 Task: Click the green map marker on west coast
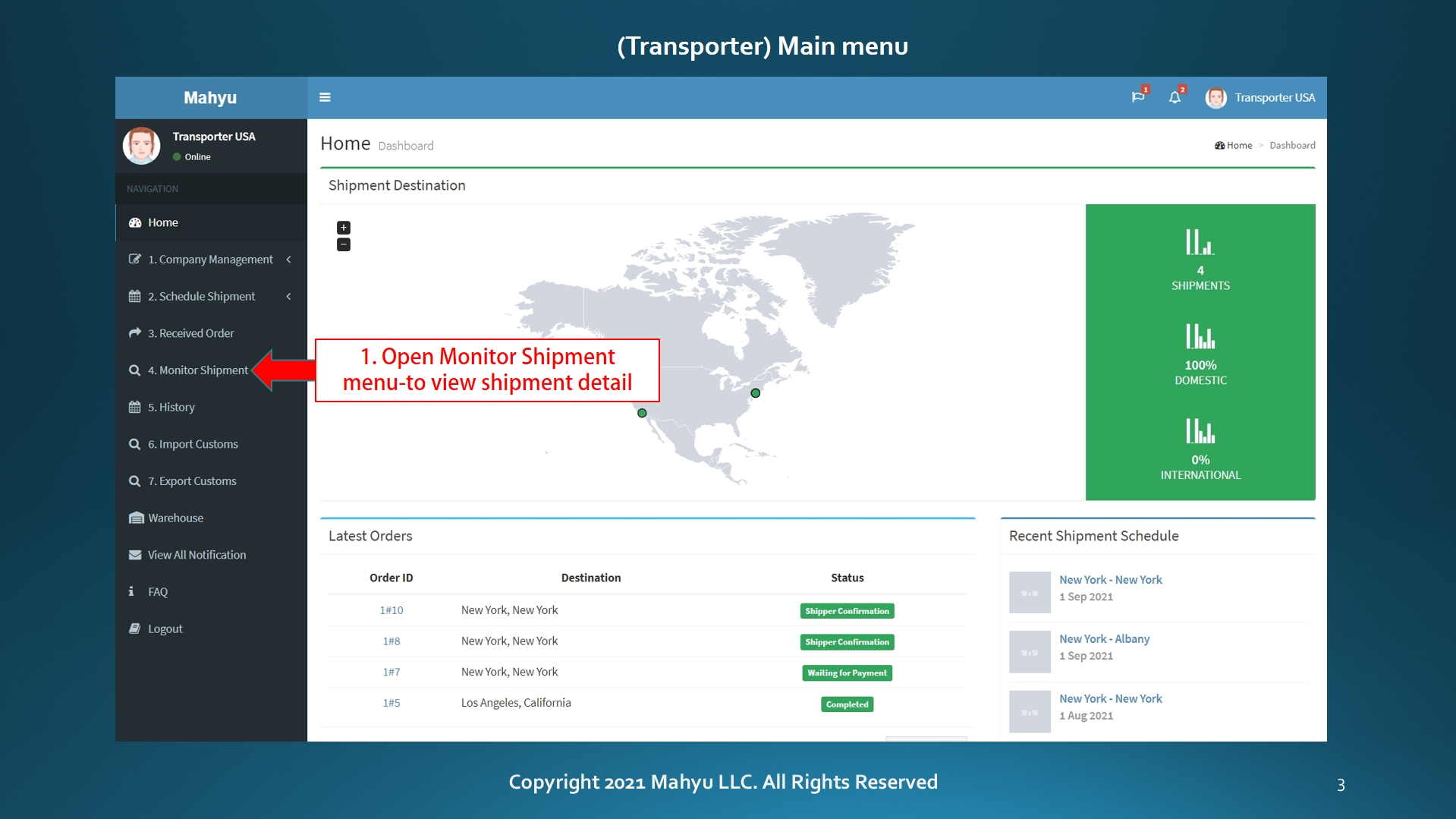[x=642, y=413]
